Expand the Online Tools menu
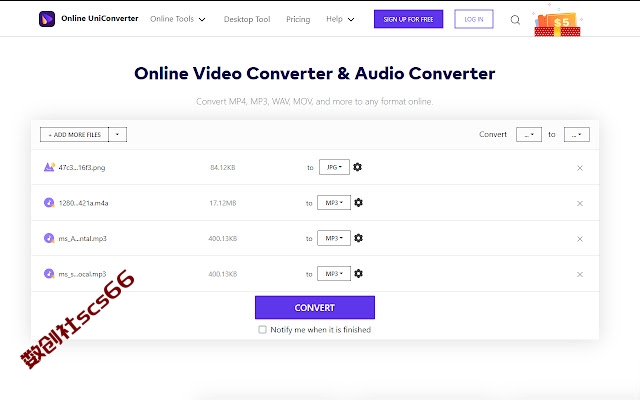The width and height of the screenshot is (640, 400). tap(178, 19)
